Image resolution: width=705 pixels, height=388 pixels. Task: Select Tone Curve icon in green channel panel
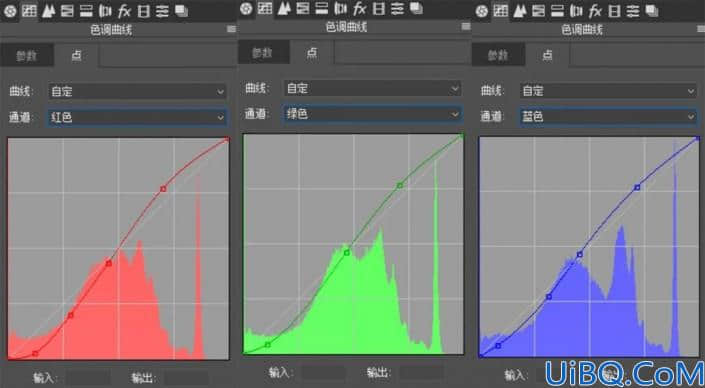point(265,8)
